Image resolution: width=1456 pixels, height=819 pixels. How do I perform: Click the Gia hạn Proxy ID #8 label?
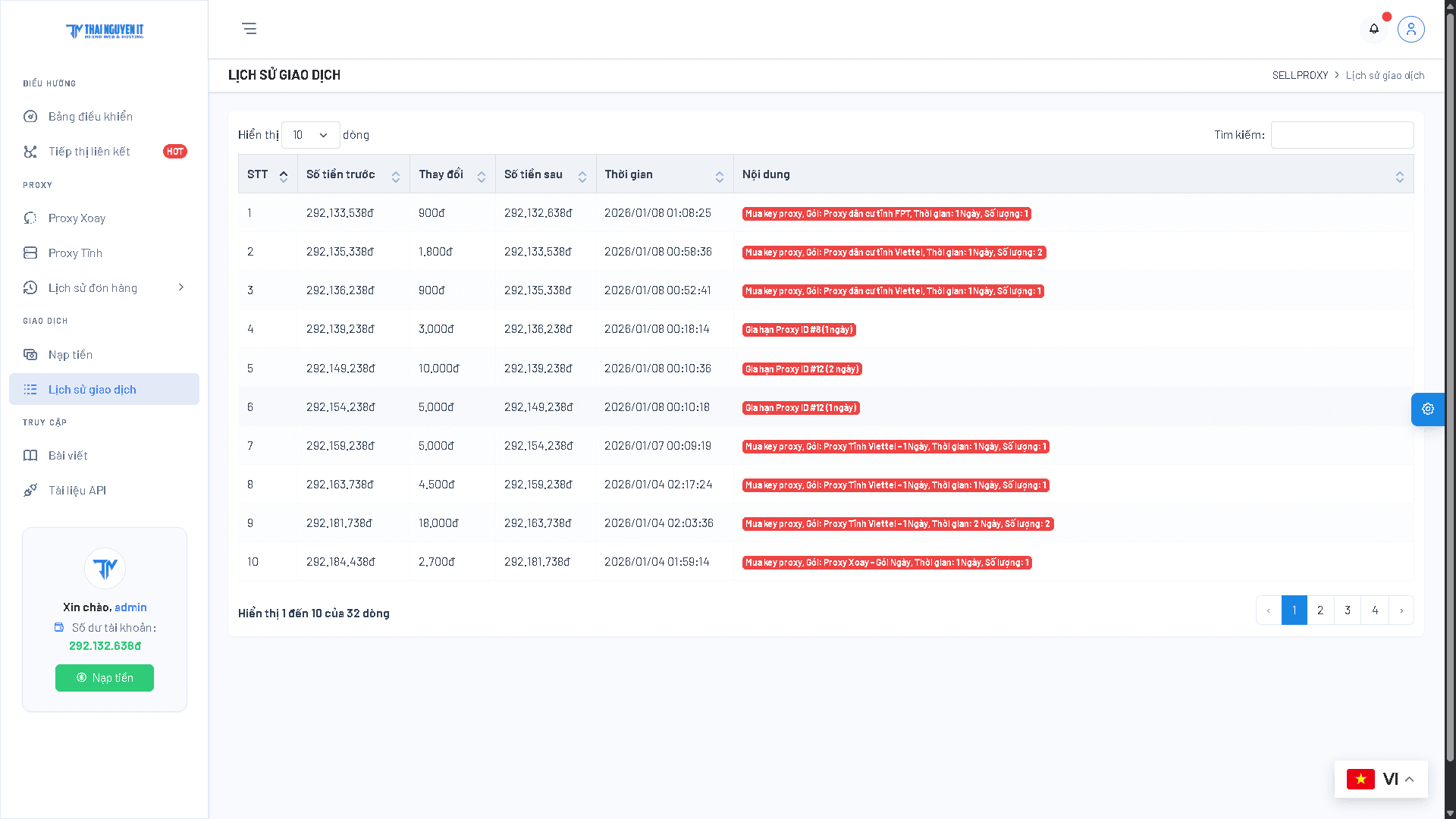[x=799, y=330]
